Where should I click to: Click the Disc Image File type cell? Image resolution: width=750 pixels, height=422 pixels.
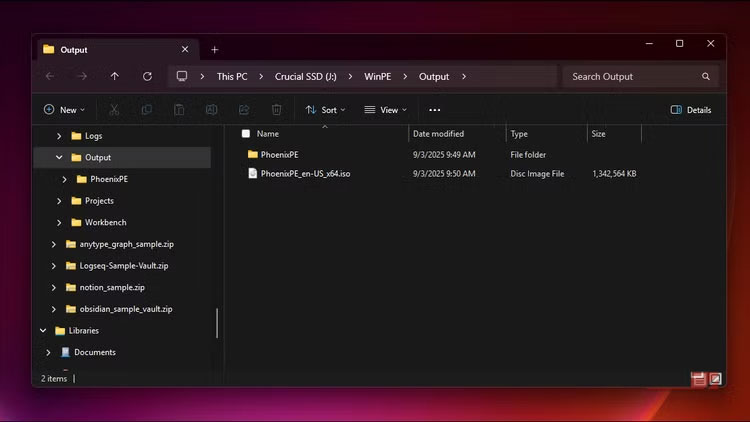tap(537, 174)
